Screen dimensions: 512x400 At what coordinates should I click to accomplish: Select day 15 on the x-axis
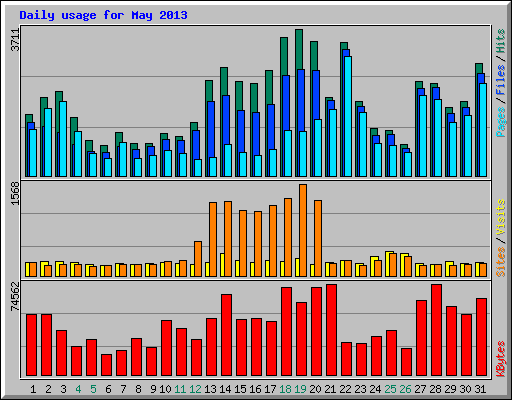(x=240, y=389)
